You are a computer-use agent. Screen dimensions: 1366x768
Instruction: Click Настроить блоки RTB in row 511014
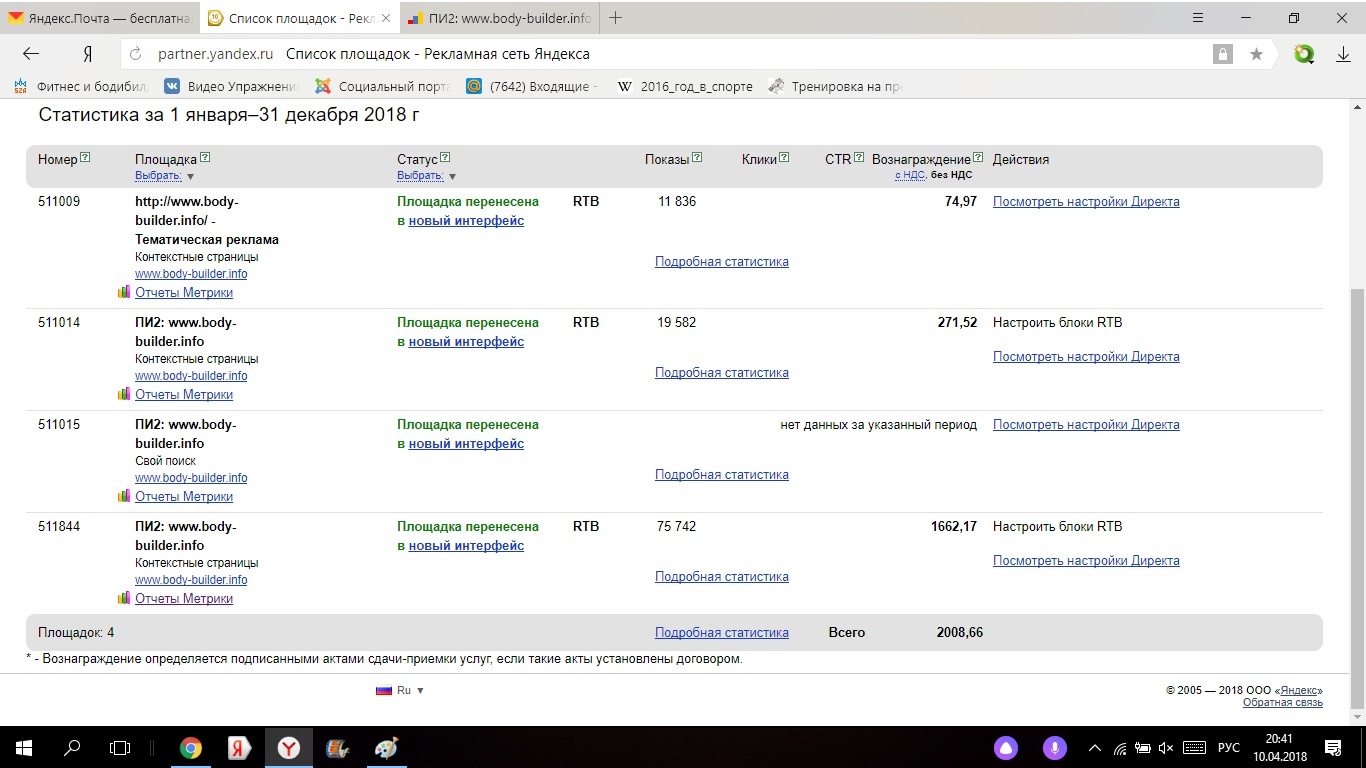click(1058, 322)
